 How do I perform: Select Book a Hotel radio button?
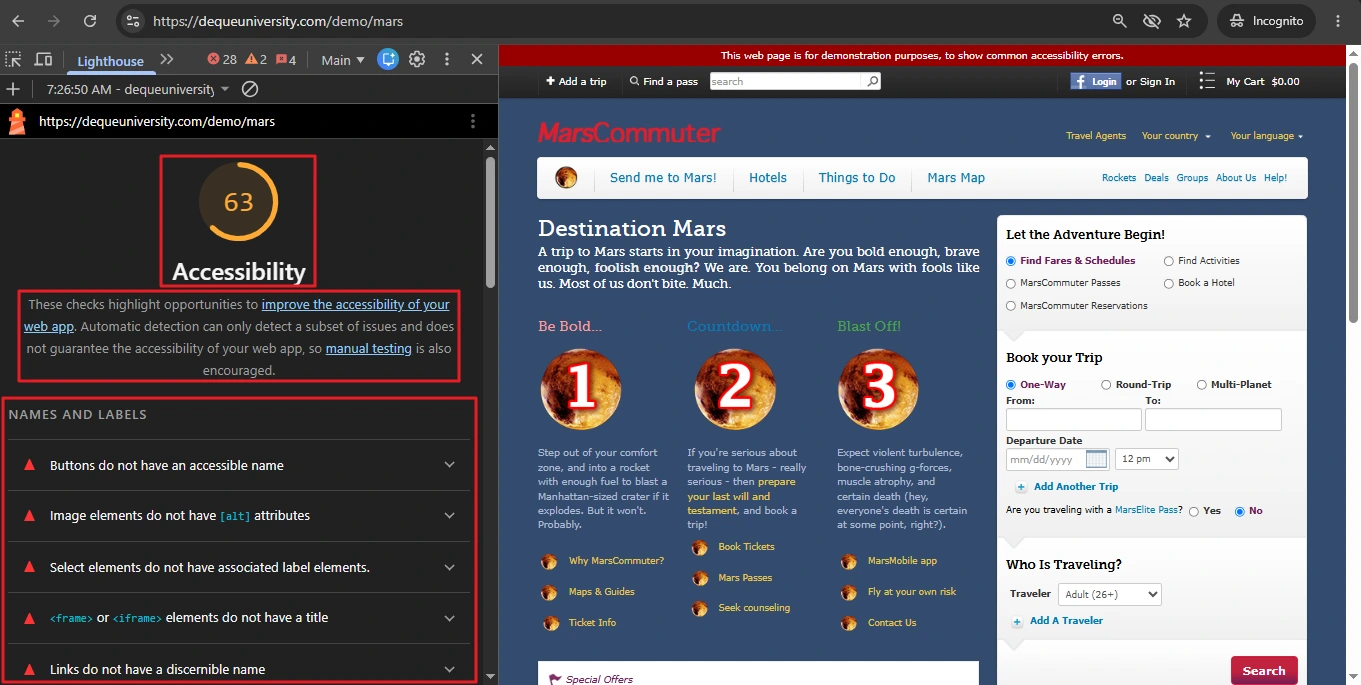pyautogui.click(x=1169, y=283)
